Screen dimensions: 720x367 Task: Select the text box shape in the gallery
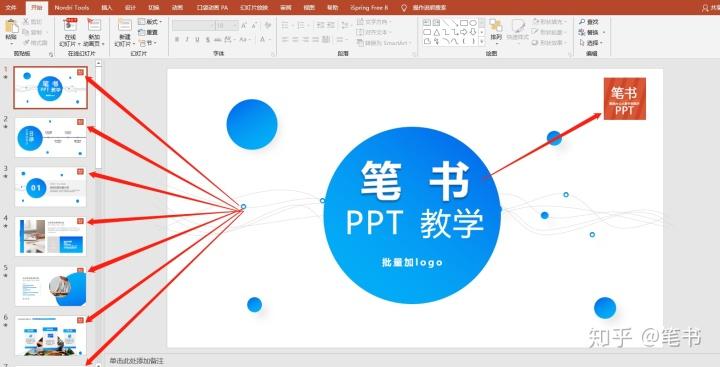pyautogui.click(x=427, y=23)
